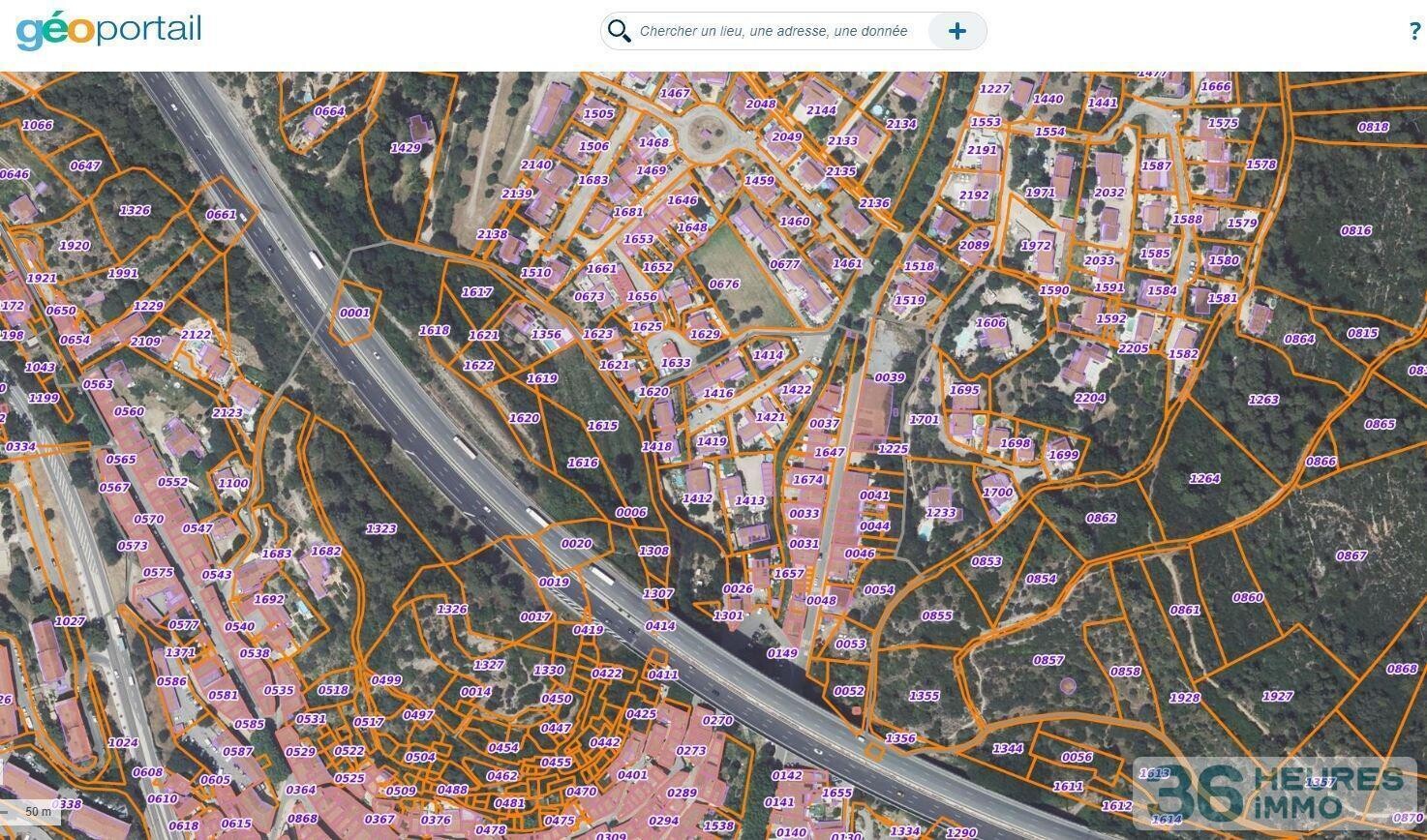Image resolution: width=1427 pixels, height=840 pixels.
Task: Select parcel 0039 near the center
Action: coord(890,377)
